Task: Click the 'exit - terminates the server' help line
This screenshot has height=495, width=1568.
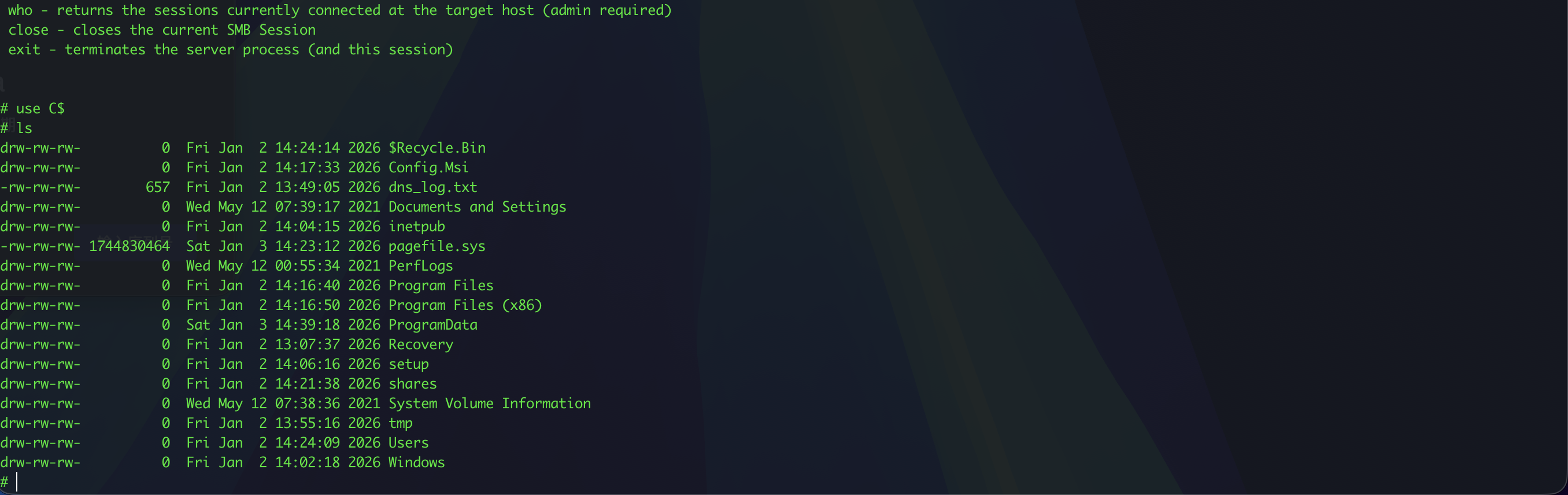Action: click(x=230, y=50)
